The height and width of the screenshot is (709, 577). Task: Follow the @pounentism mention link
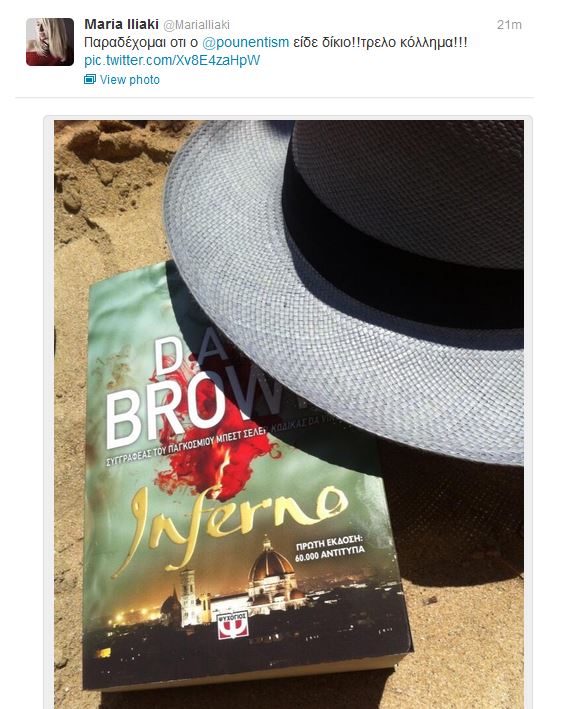click(246, 43)
